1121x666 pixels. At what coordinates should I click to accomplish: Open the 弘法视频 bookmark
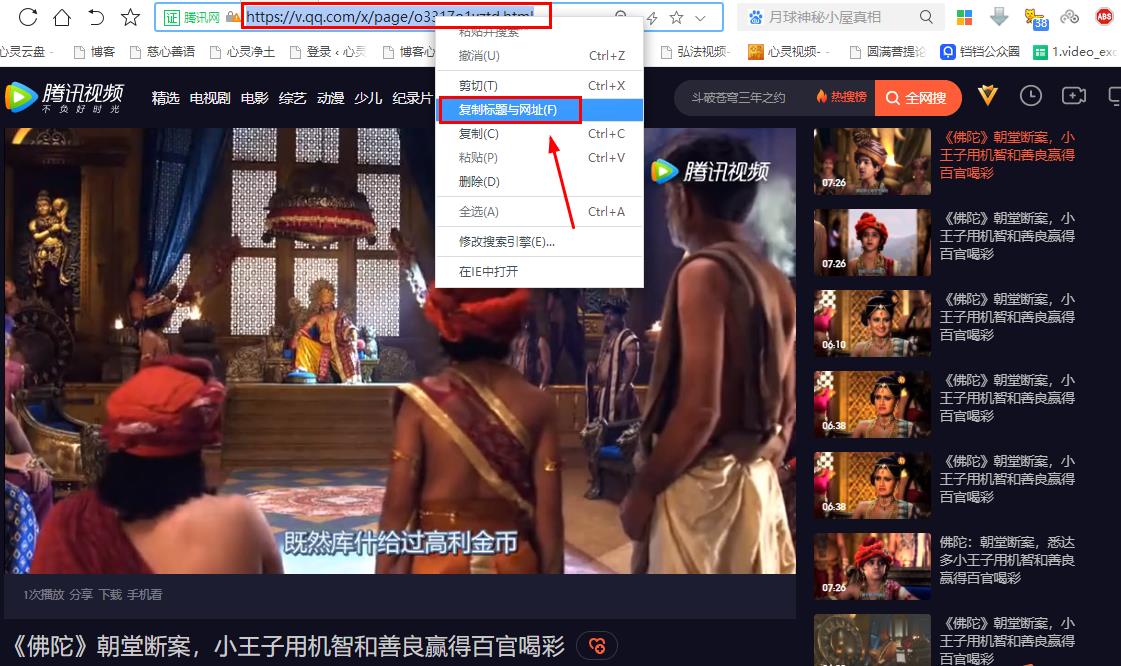click(694, 51)
